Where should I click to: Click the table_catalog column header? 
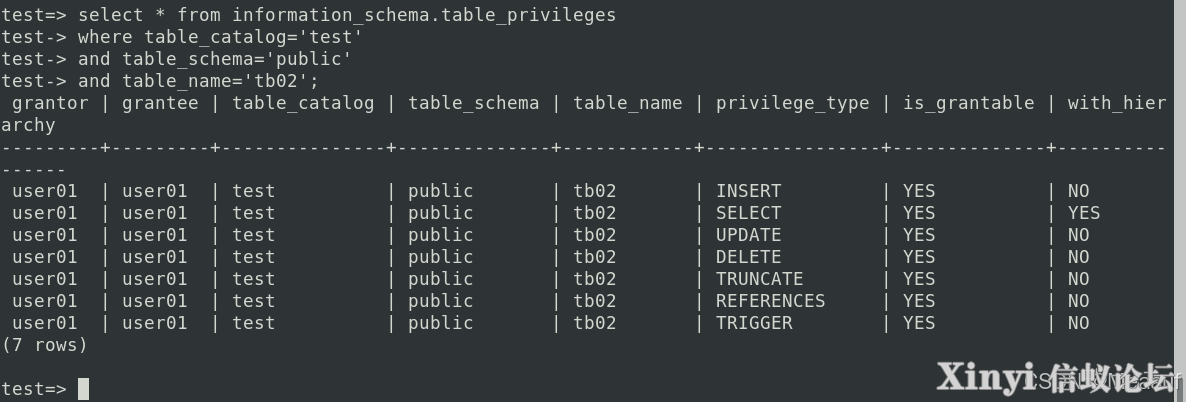pos(303,103)
